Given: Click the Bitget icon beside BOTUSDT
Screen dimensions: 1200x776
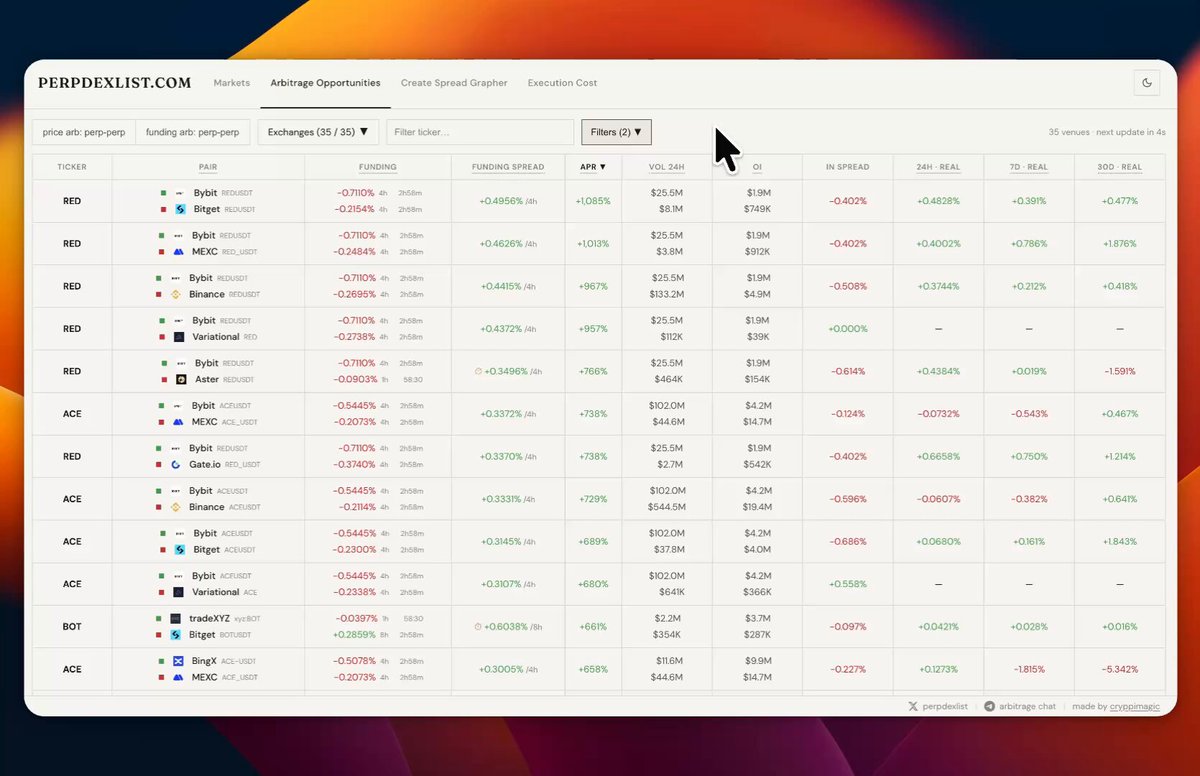Looking at the screenshot, I should [176, 635].
